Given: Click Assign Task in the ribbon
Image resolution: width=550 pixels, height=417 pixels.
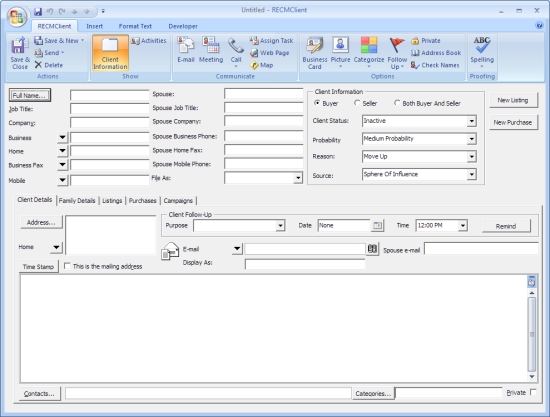Looking at the screenshot, I should tap(271, 41).
